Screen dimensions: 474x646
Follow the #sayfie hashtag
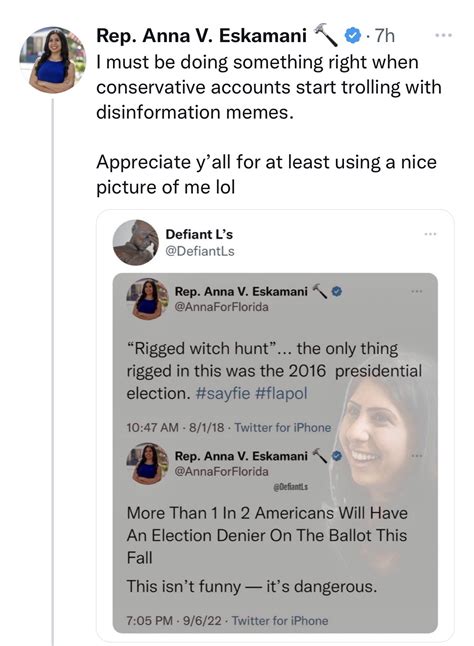[x=223, y=393]
